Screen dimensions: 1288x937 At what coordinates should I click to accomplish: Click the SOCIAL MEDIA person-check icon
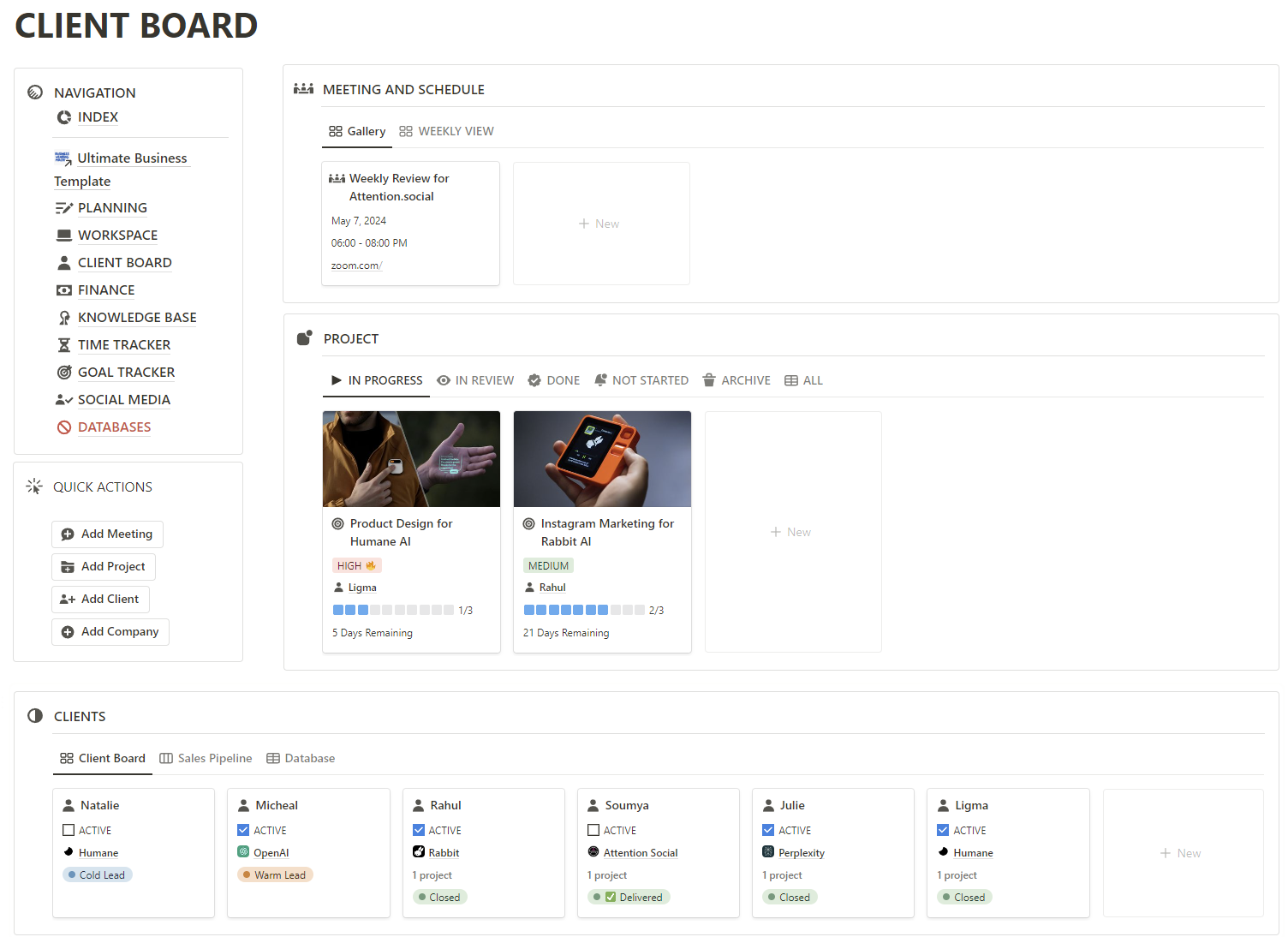(x=64, y=400)
